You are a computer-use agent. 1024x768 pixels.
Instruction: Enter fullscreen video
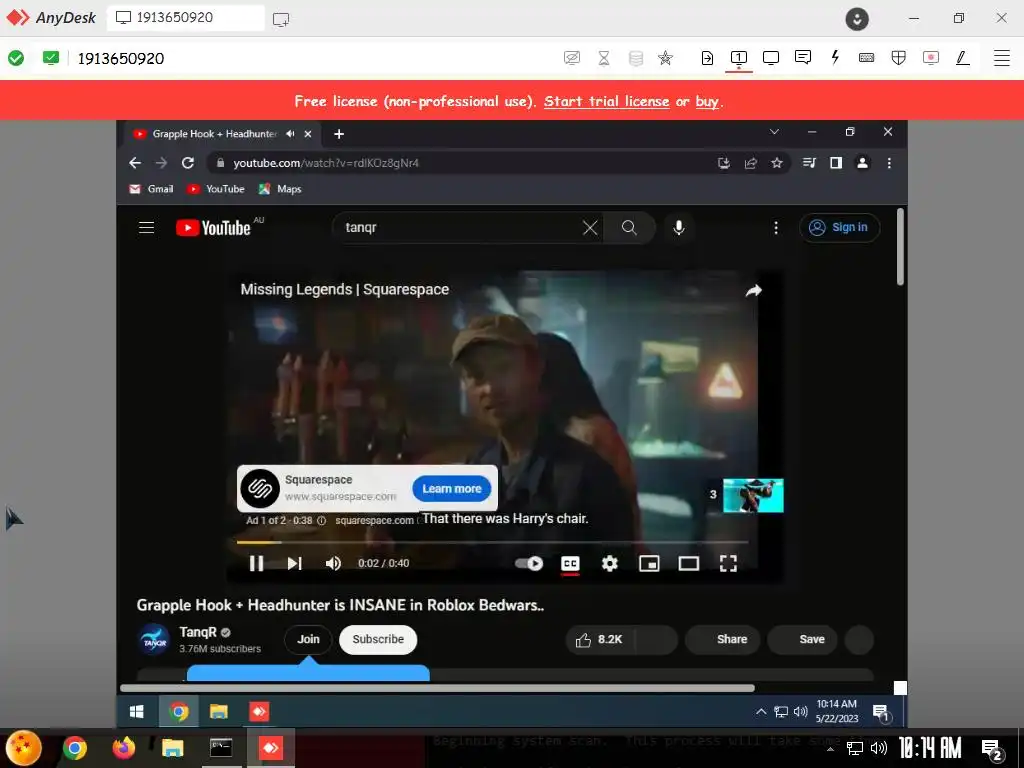pos(728,563)
